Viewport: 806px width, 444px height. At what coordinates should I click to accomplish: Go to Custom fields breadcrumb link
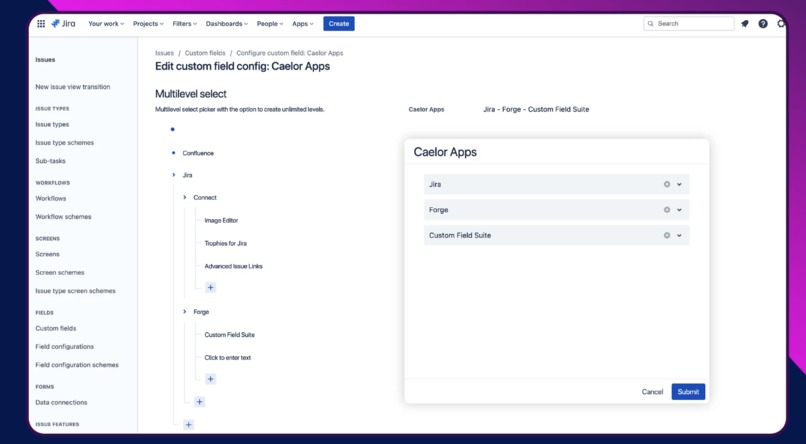(x=205, y=53)
